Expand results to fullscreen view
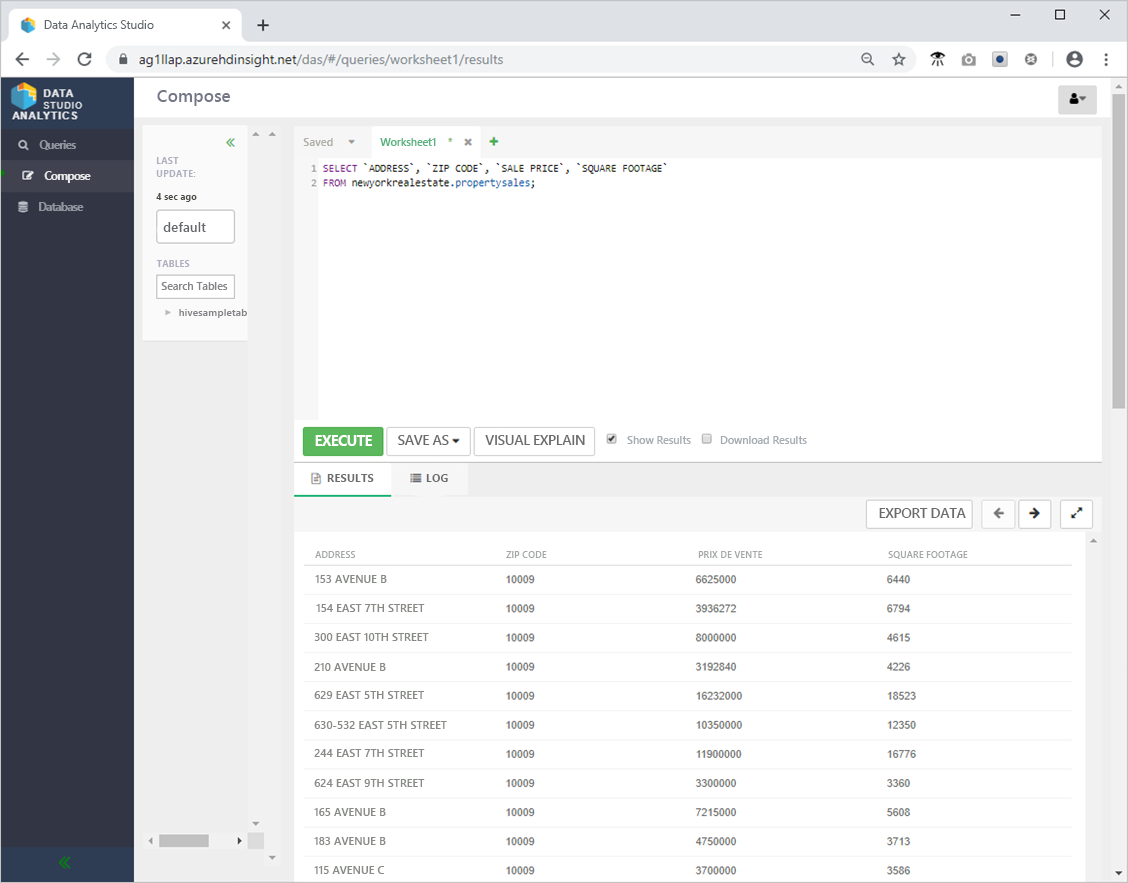The height and width of the screenshot is (883, 1128). coord(1076,513)
